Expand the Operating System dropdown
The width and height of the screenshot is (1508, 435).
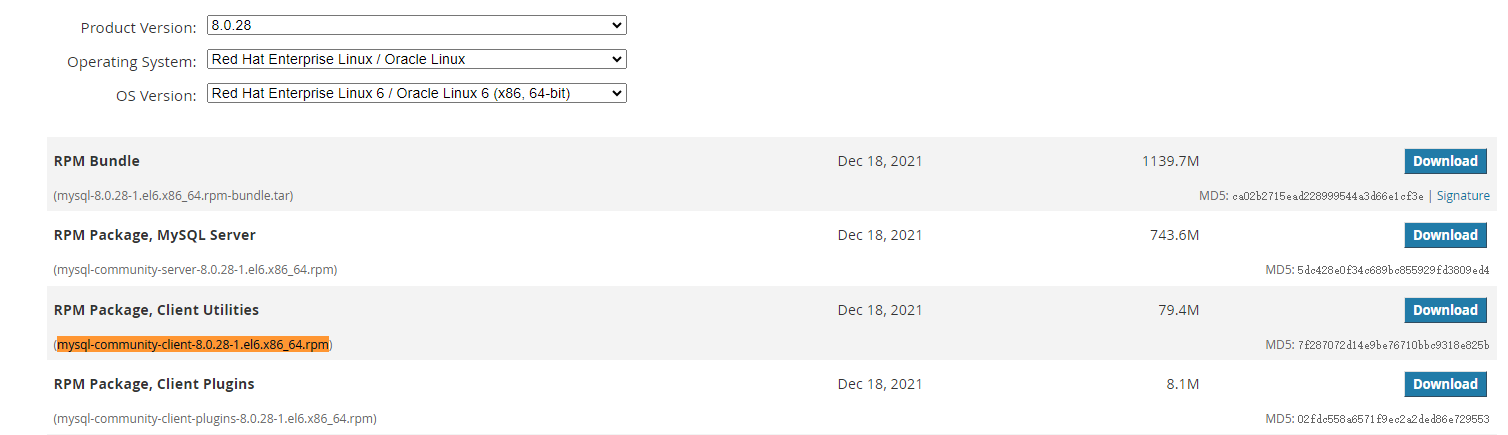[416, 59]
